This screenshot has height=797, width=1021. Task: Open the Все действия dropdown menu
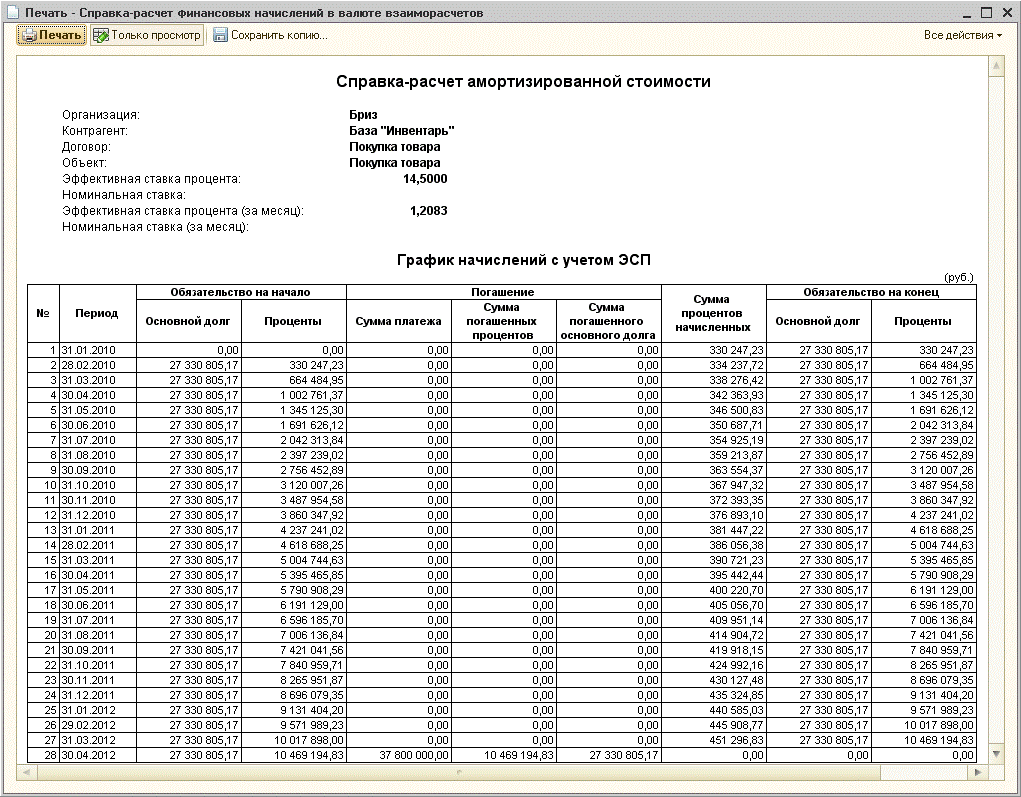963,35
